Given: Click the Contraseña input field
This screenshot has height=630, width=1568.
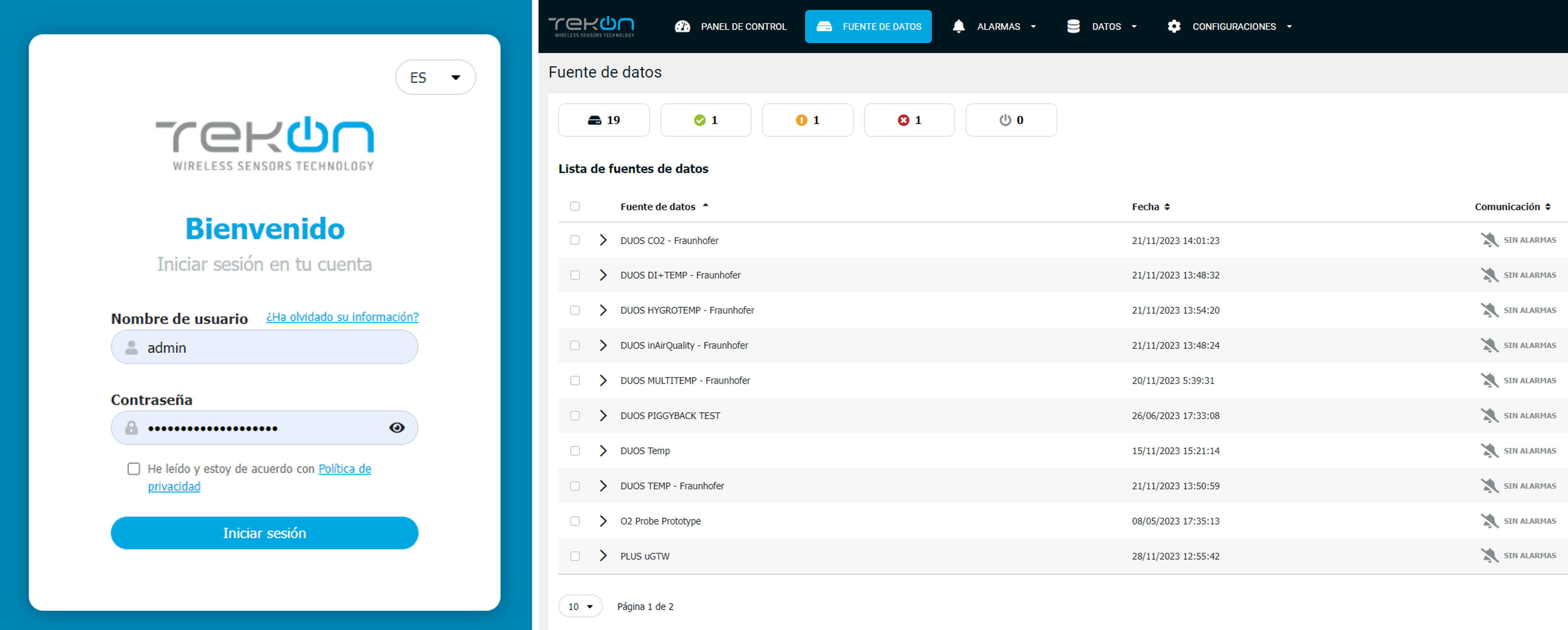Looking at the screenshot, I should click(264, 428).
